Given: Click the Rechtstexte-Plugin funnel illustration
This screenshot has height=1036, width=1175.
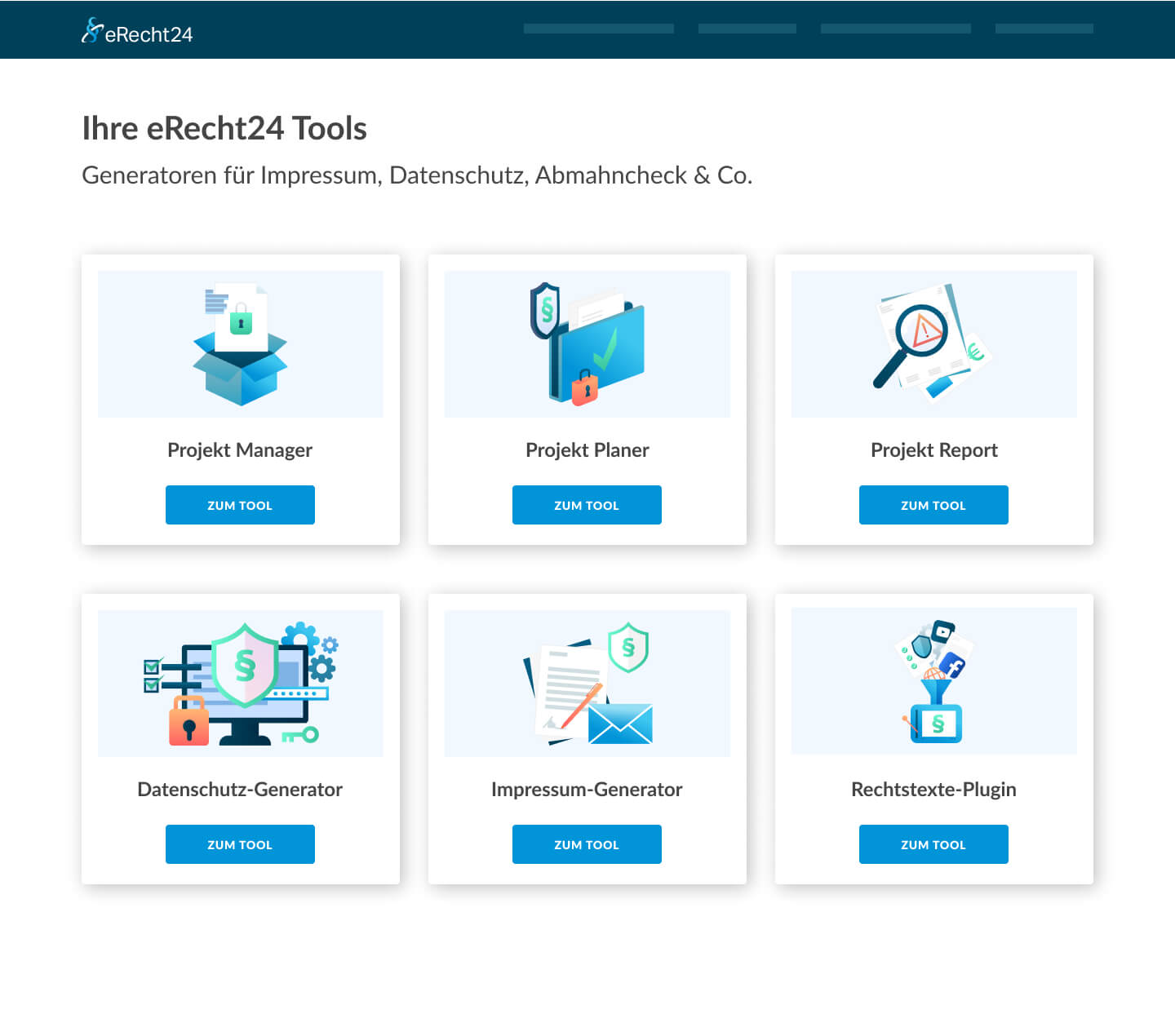Looking at the screenshot, I should (933, 682).
